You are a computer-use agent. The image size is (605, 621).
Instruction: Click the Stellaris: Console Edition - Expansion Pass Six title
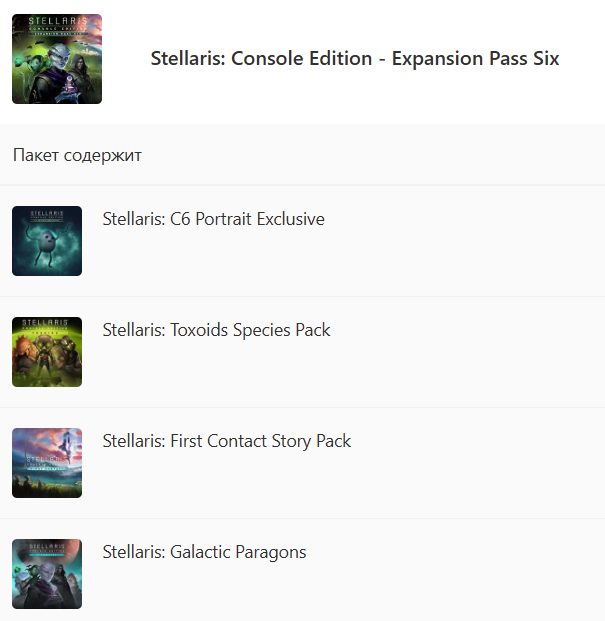[355, 59]
